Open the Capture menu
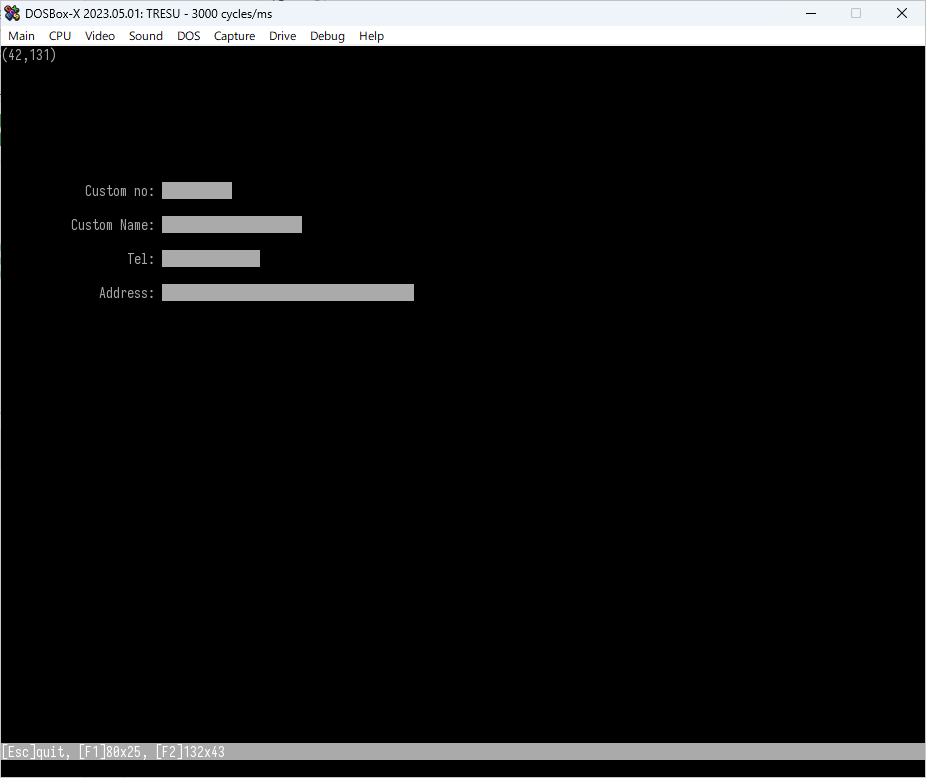Viewport: 926px width, 778px height. coord(234,36)
